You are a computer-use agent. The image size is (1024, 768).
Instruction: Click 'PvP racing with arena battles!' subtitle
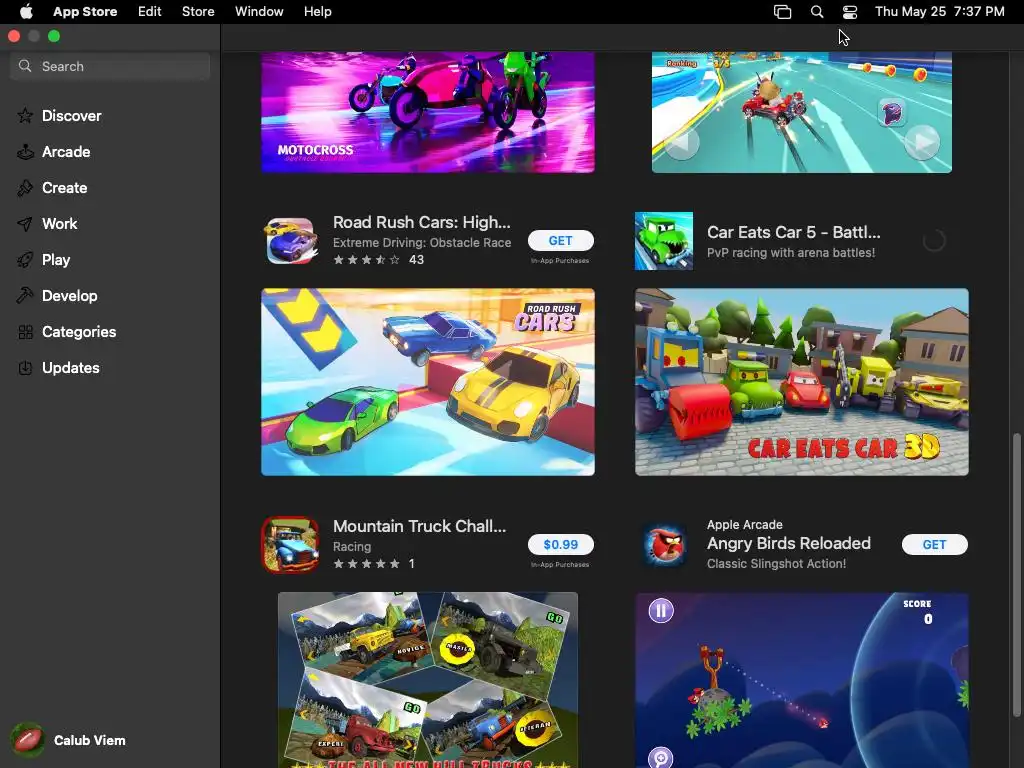[791, 253]
